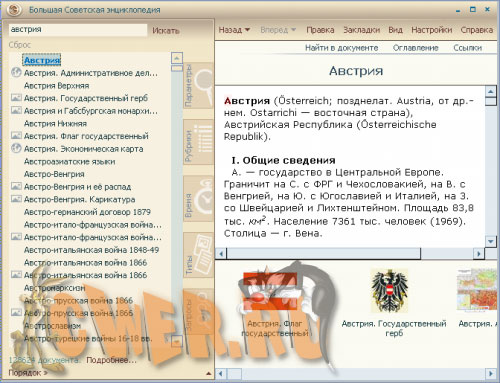The image size is (500, 383).
Task: Select Австро-итальянская война 1848-49 entry
Action: click(91, 250)
